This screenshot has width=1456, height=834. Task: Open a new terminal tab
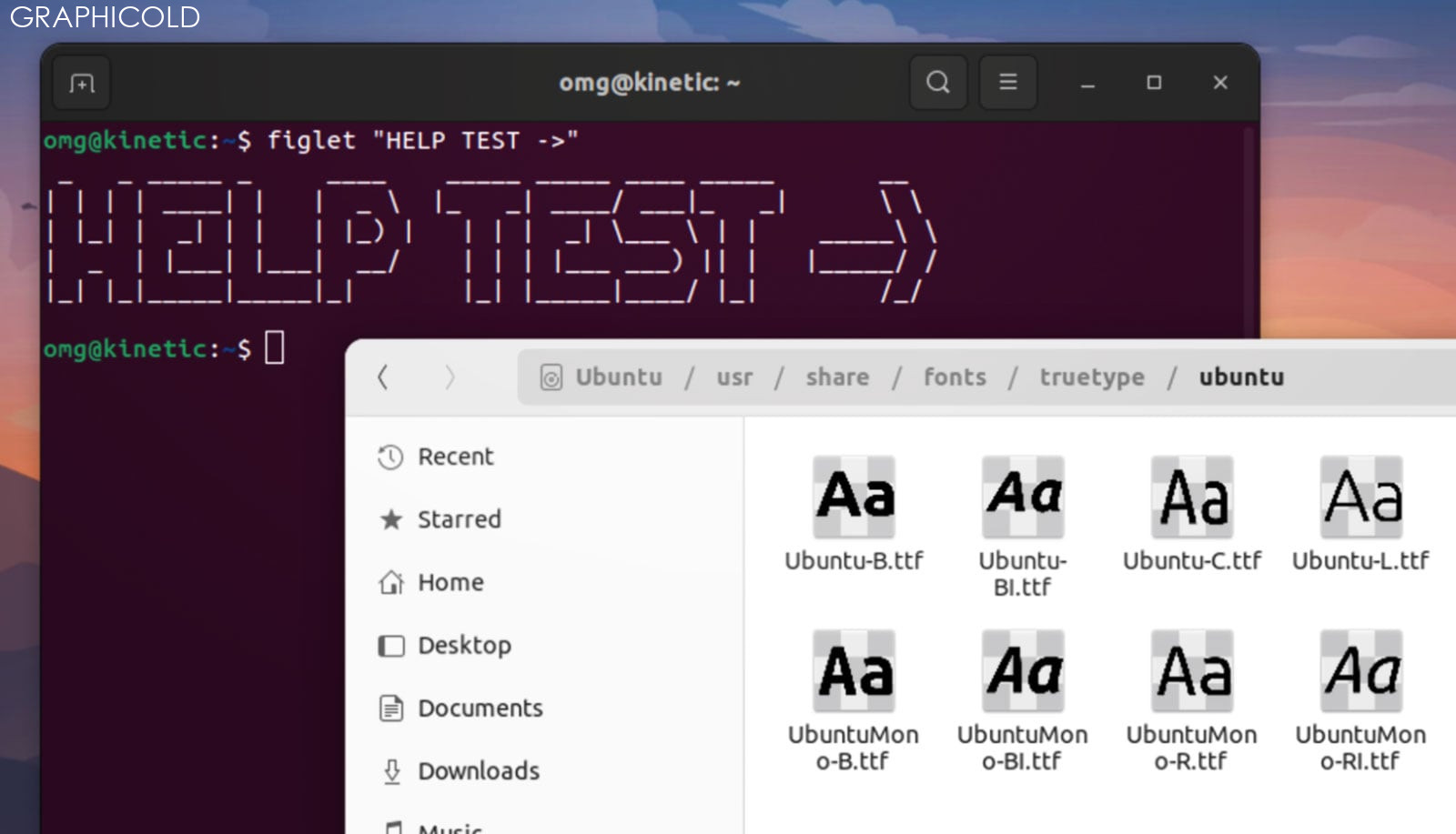pyautogui.click(x=82, y=84)
